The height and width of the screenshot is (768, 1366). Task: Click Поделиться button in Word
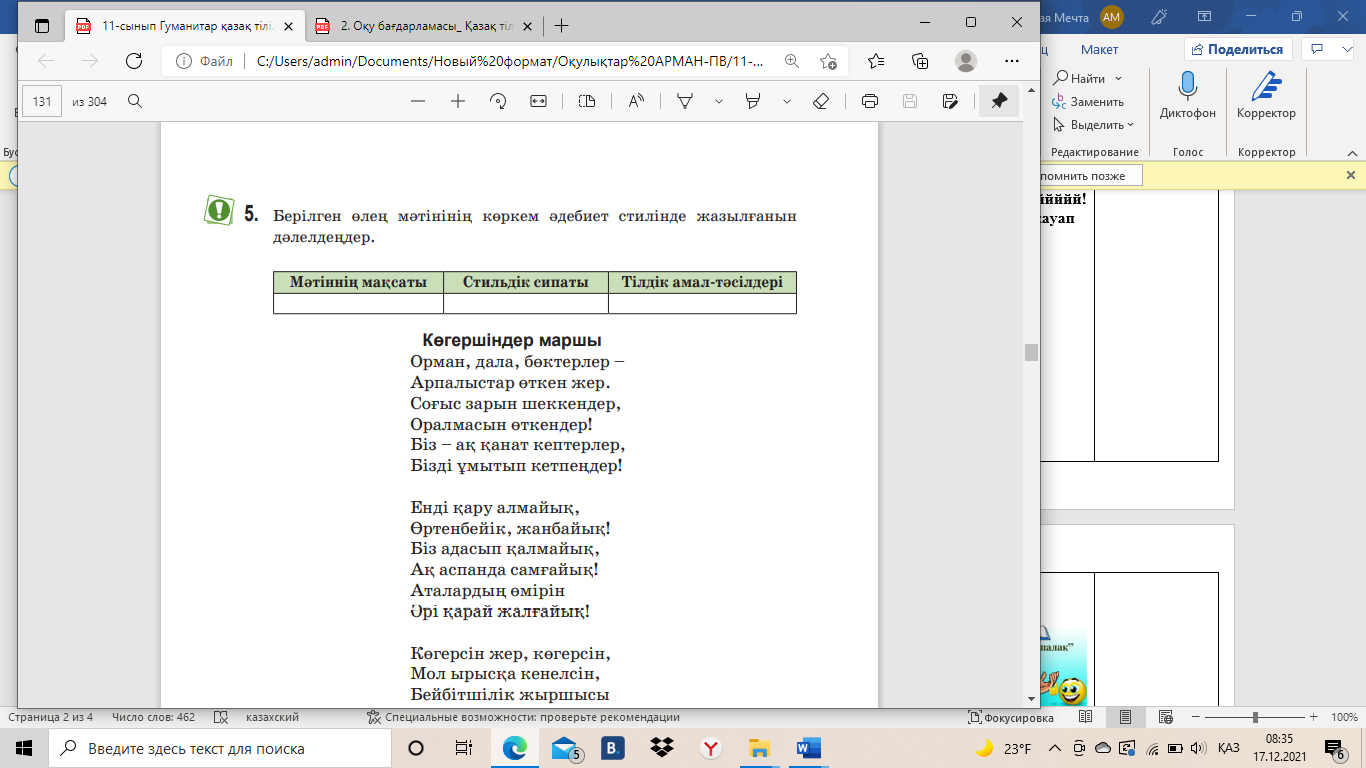1238,49
